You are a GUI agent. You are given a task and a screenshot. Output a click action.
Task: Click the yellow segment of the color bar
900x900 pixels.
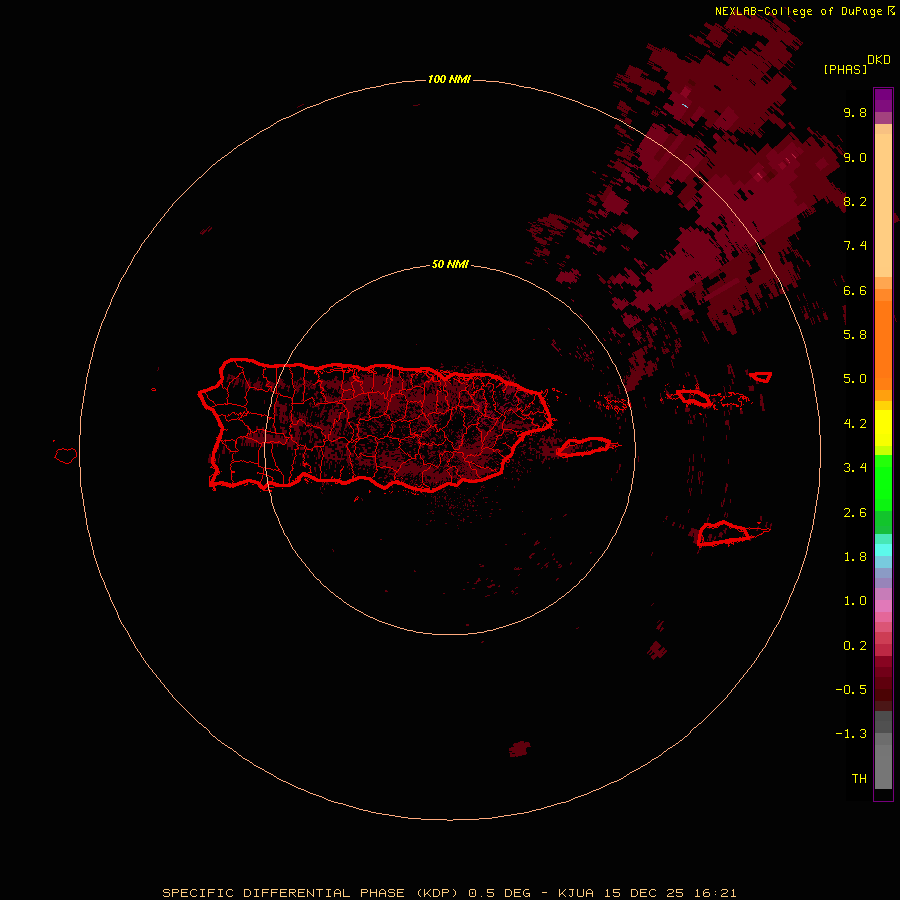pos(883,428)
